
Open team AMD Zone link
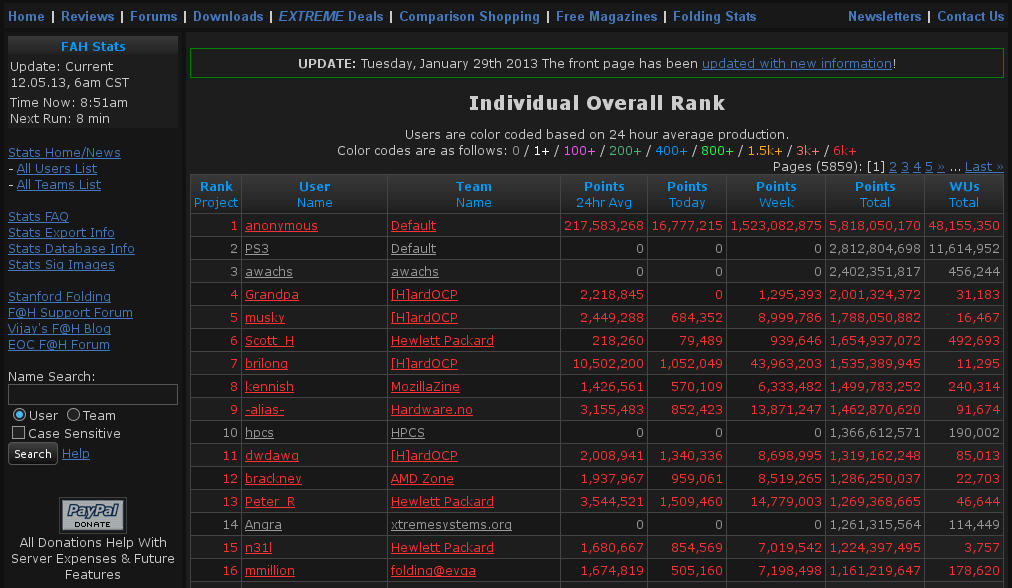click(422, 479)
